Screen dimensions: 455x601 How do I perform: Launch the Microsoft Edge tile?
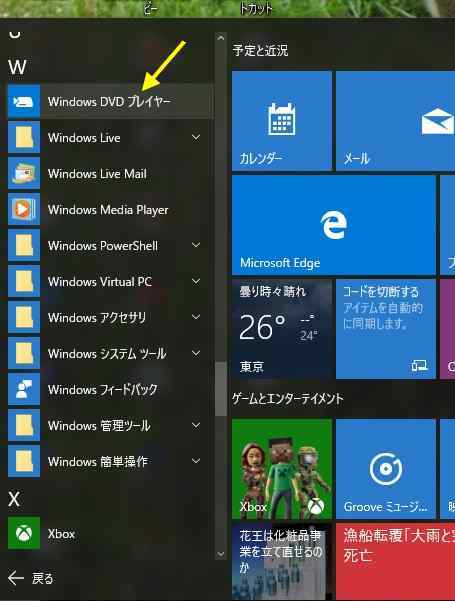coord(334,225)
